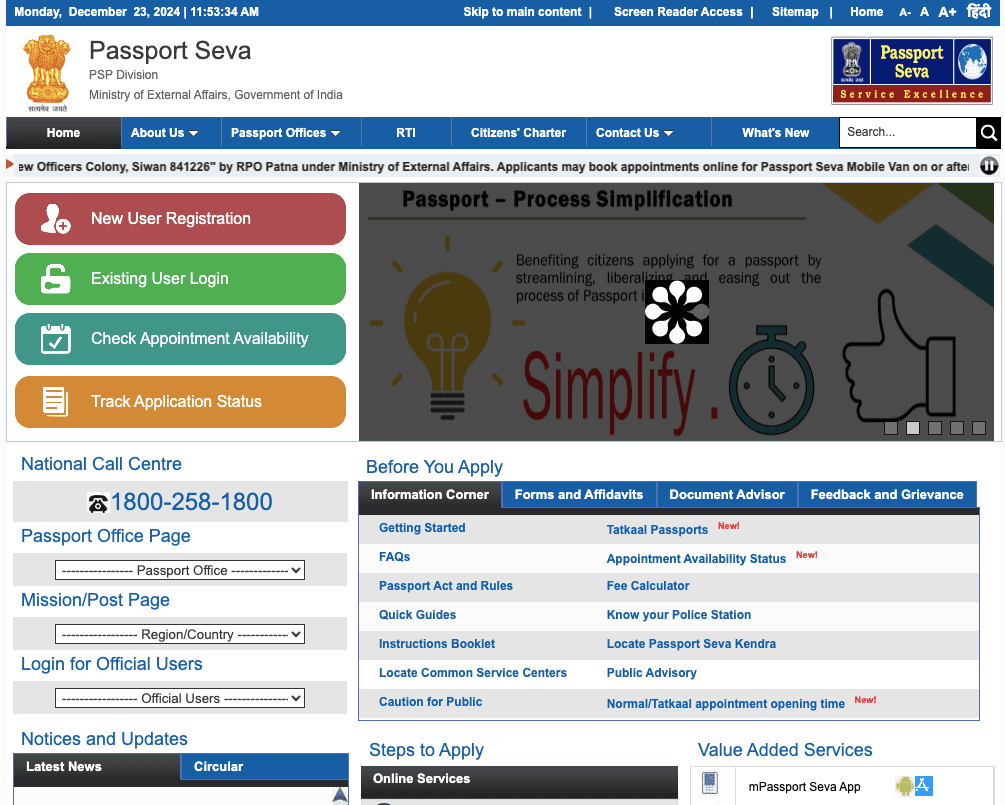Reset font size with normal A

point(924,12)
